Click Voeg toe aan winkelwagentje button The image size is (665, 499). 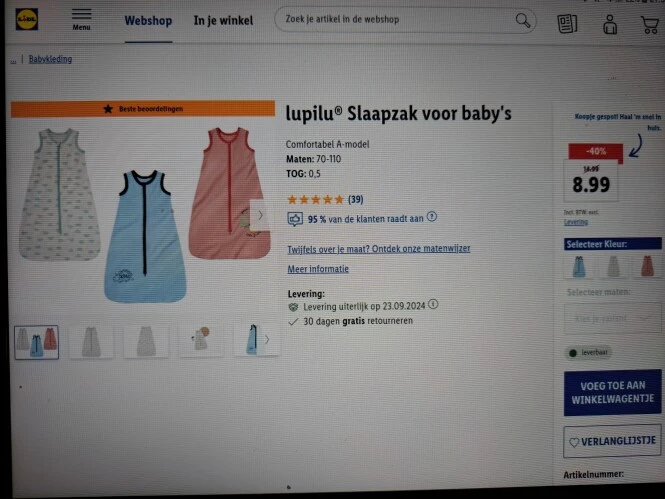click(612, 392)
